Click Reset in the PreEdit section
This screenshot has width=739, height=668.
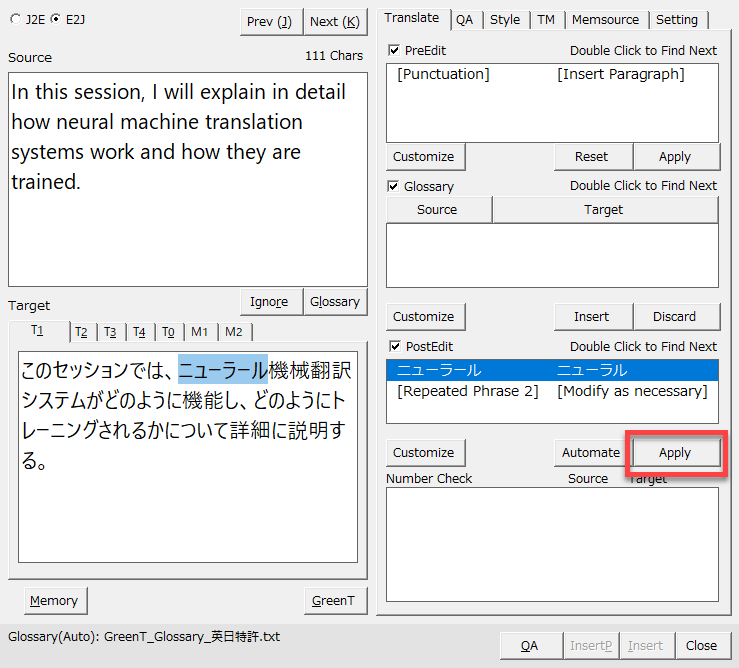tap(591, 157)
